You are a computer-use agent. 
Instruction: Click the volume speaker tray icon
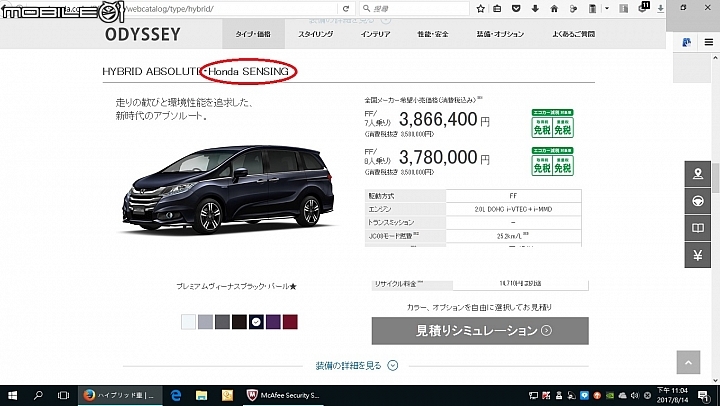[x=635, y=395]
